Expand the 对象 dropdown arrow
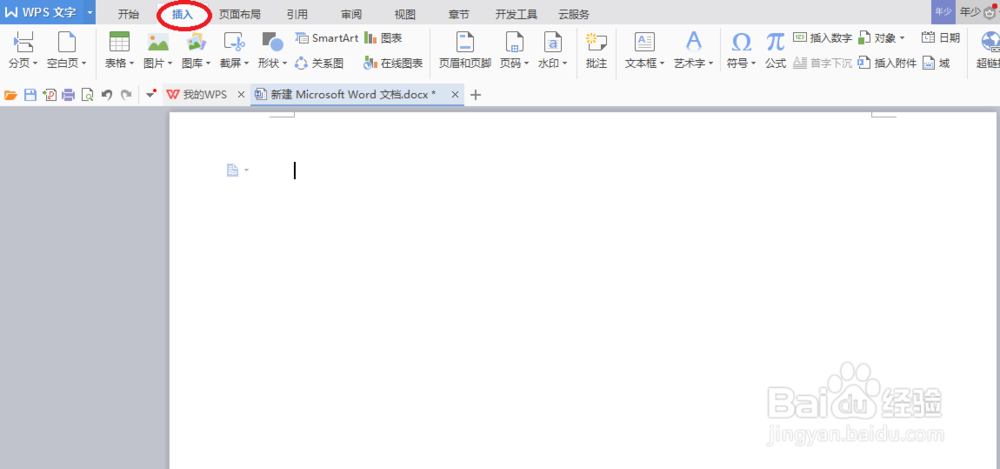Image resolution: width=1000 pixels, height=469 pixels. (902, 38)
